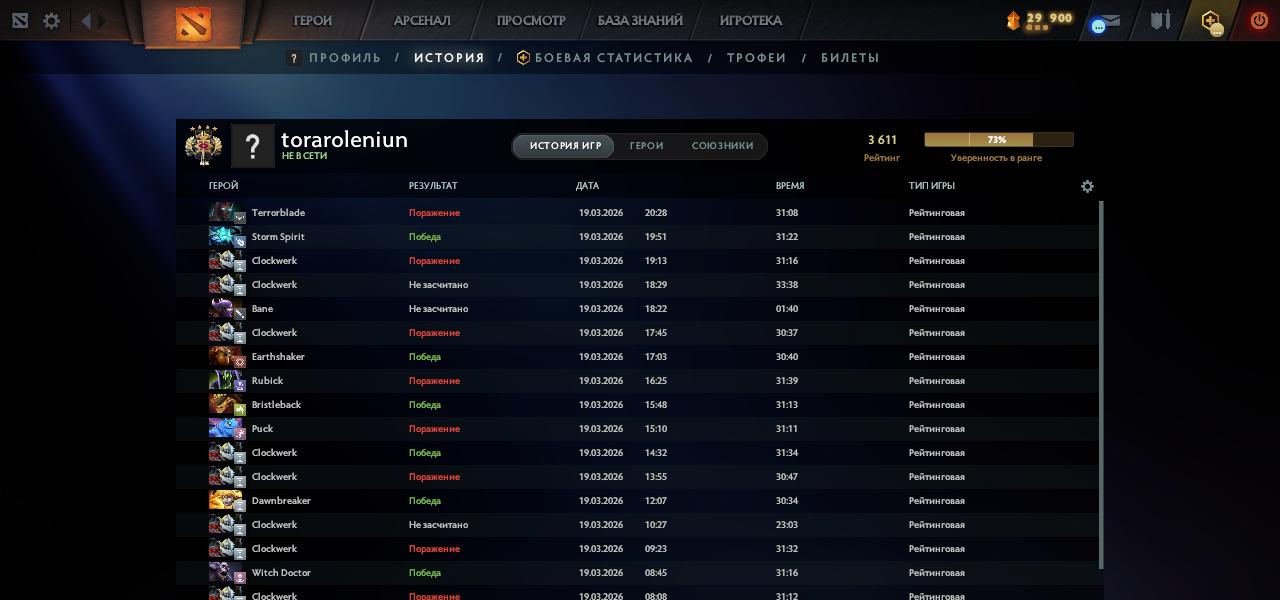
Task: Open match table settings gear icon
Action: coord(1087,186)
